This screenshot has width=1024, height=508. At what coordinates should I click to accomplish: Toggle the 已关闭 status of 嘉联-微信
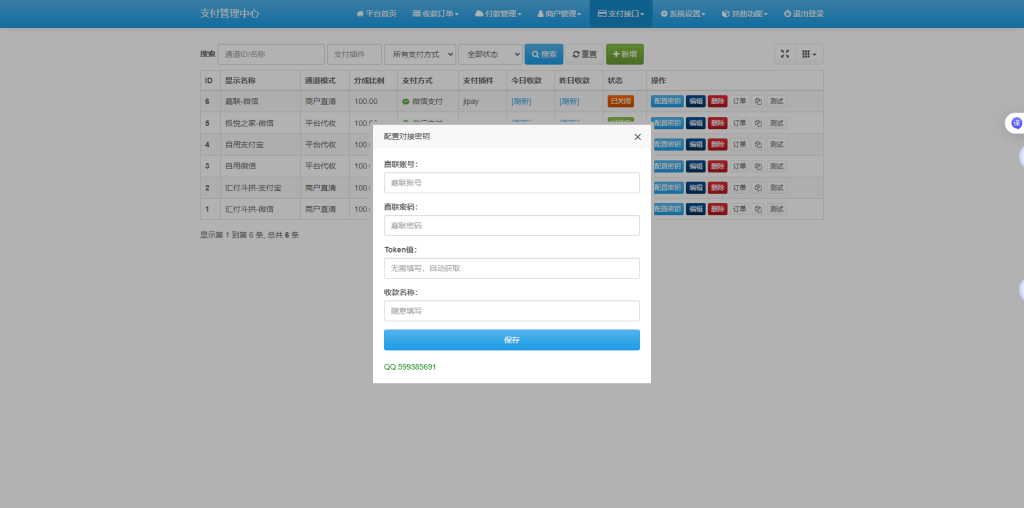click(620, 101)
